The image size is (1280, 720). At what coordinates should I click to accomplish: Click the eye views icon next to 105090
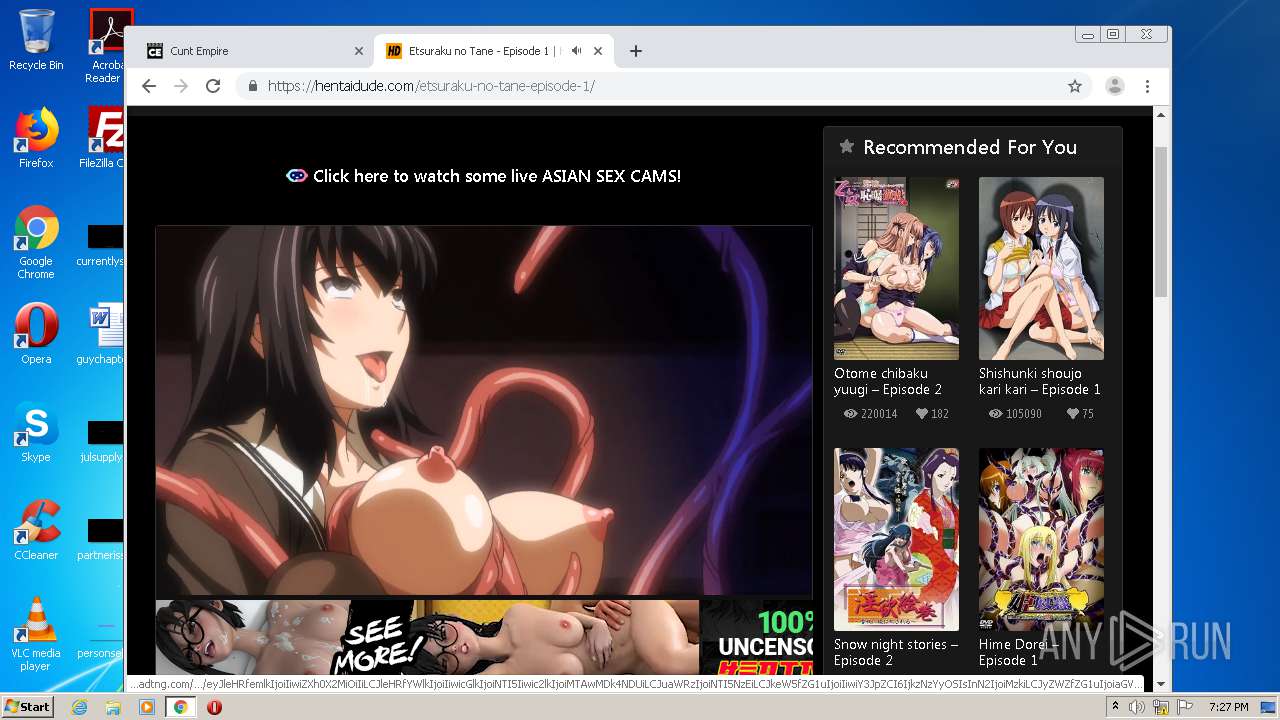point(995,413)
